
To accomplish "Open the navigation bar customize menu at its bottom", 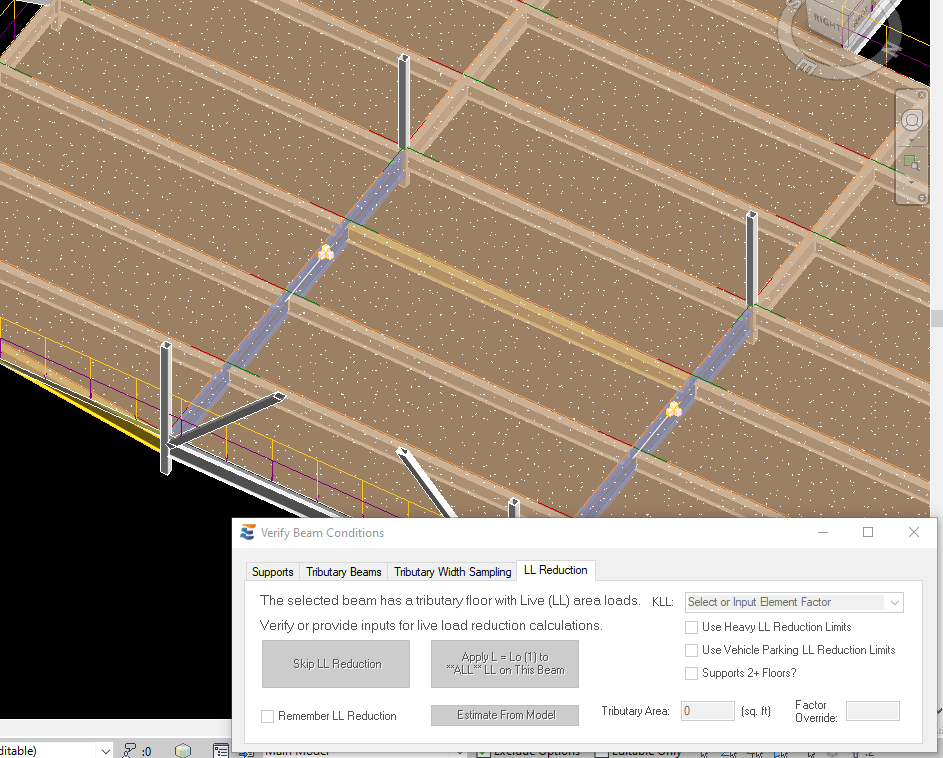I will pyautogui.click(x=921, y=197).
